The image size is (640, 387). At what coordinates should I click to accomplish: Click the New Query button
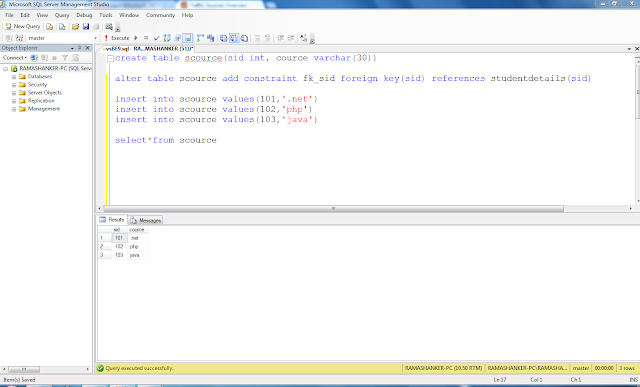click(x=22, y=27)
